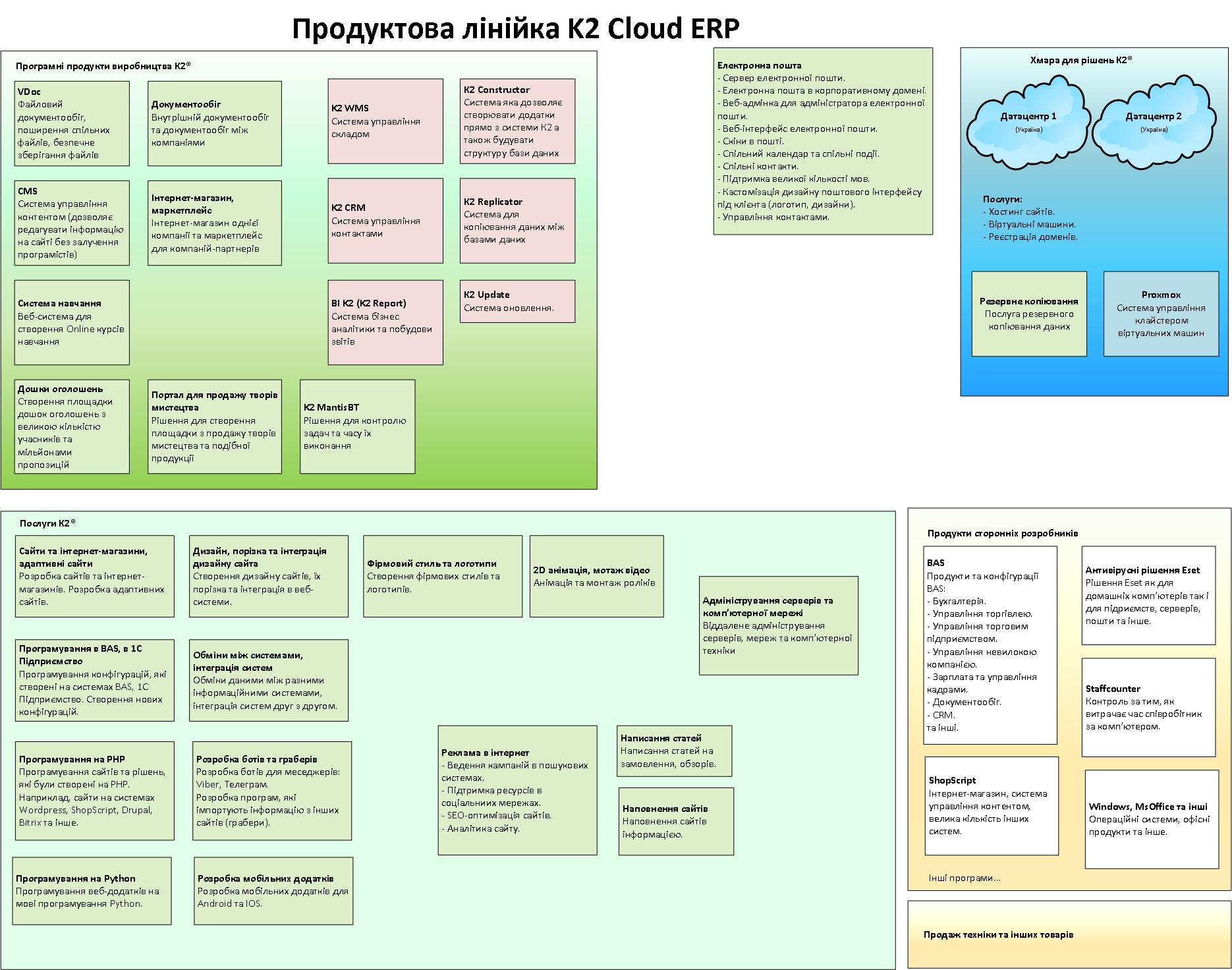Click 2D анімація, мотаж відео box
Viewport: 1232px width, 970px height.
click(x=597, y=576)
